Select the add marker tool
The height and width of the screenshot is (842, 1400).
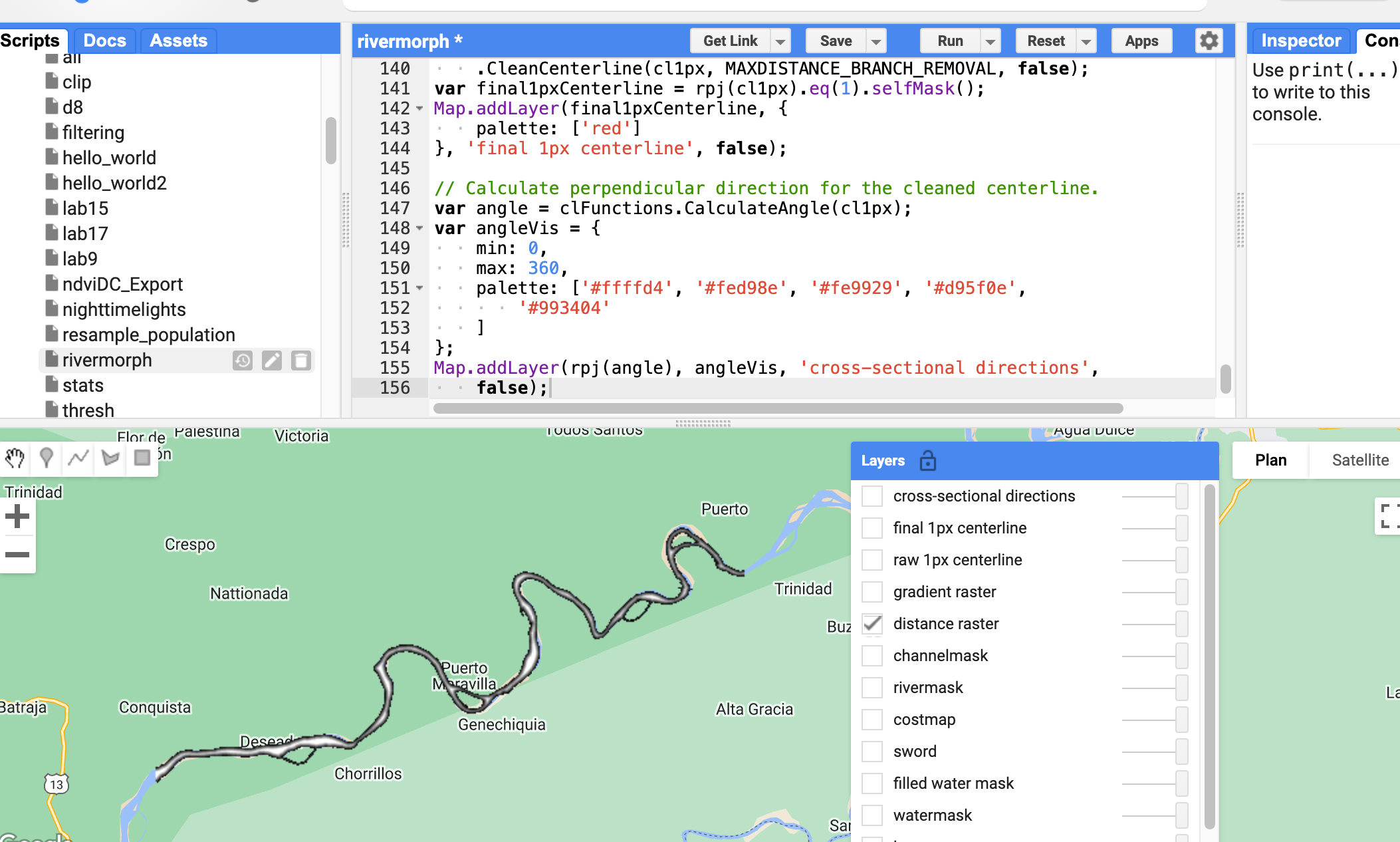tap(46, 458)
